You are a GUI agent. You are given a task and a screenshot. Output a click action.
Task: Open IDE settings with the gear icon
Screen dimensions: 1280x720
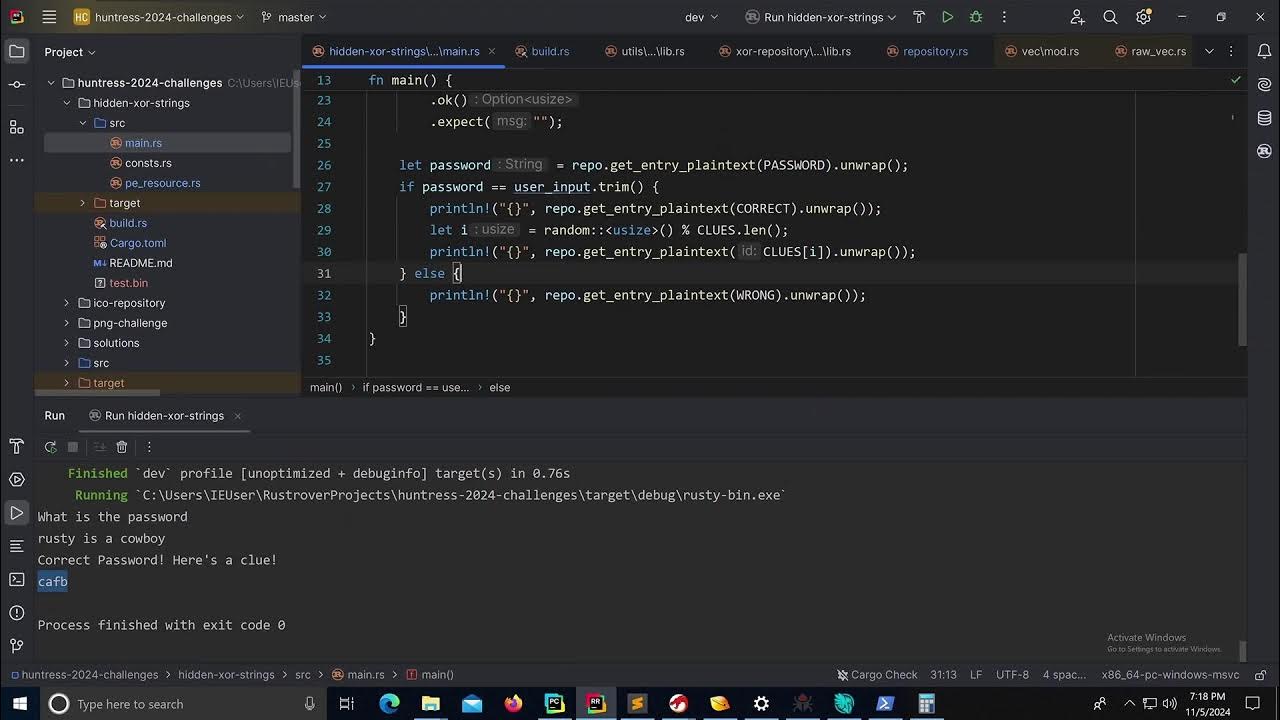click(1143, 17)
